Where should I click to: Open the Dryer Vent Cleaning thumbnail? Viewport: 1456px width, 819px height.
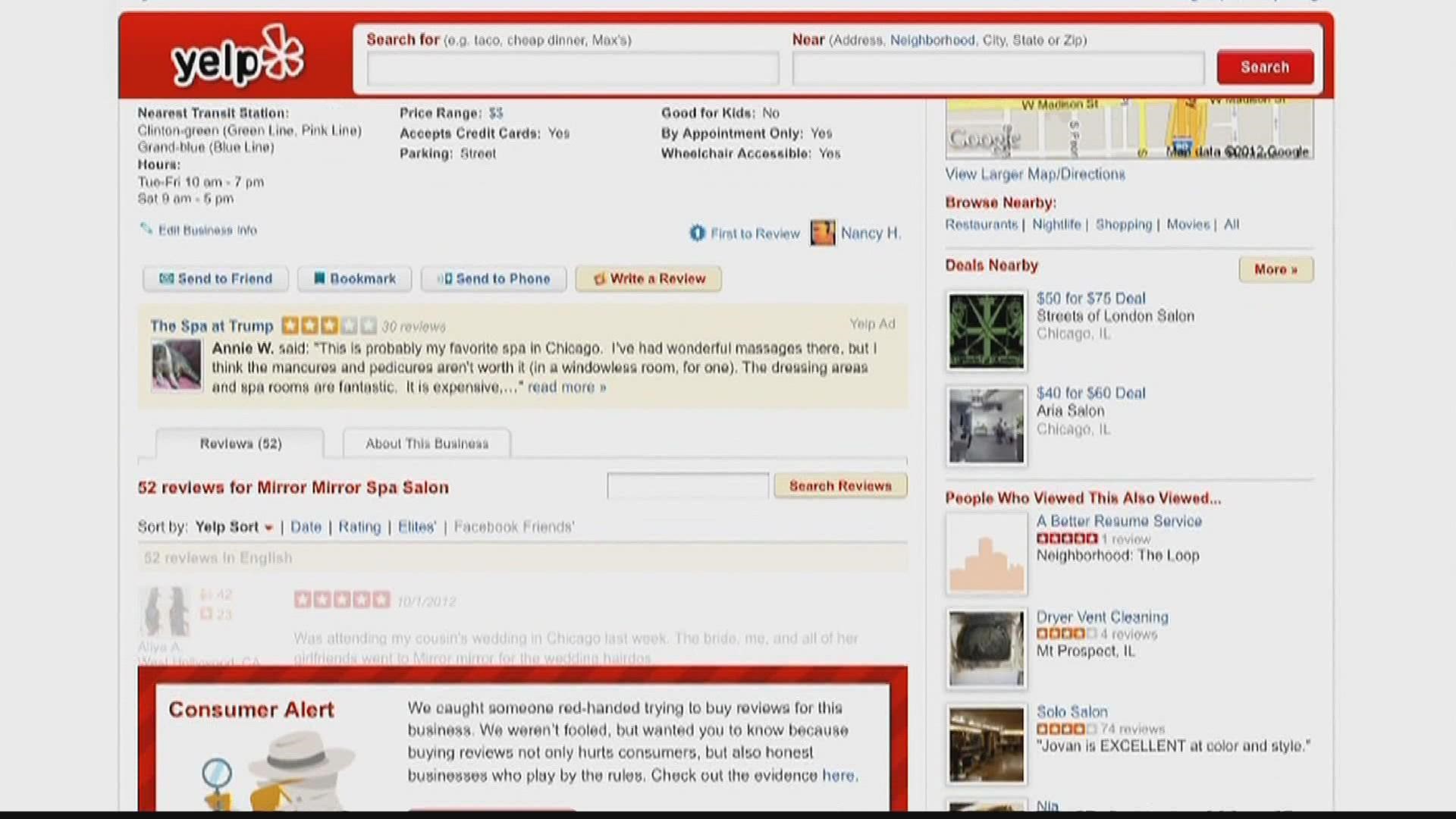tap(986, 649)
